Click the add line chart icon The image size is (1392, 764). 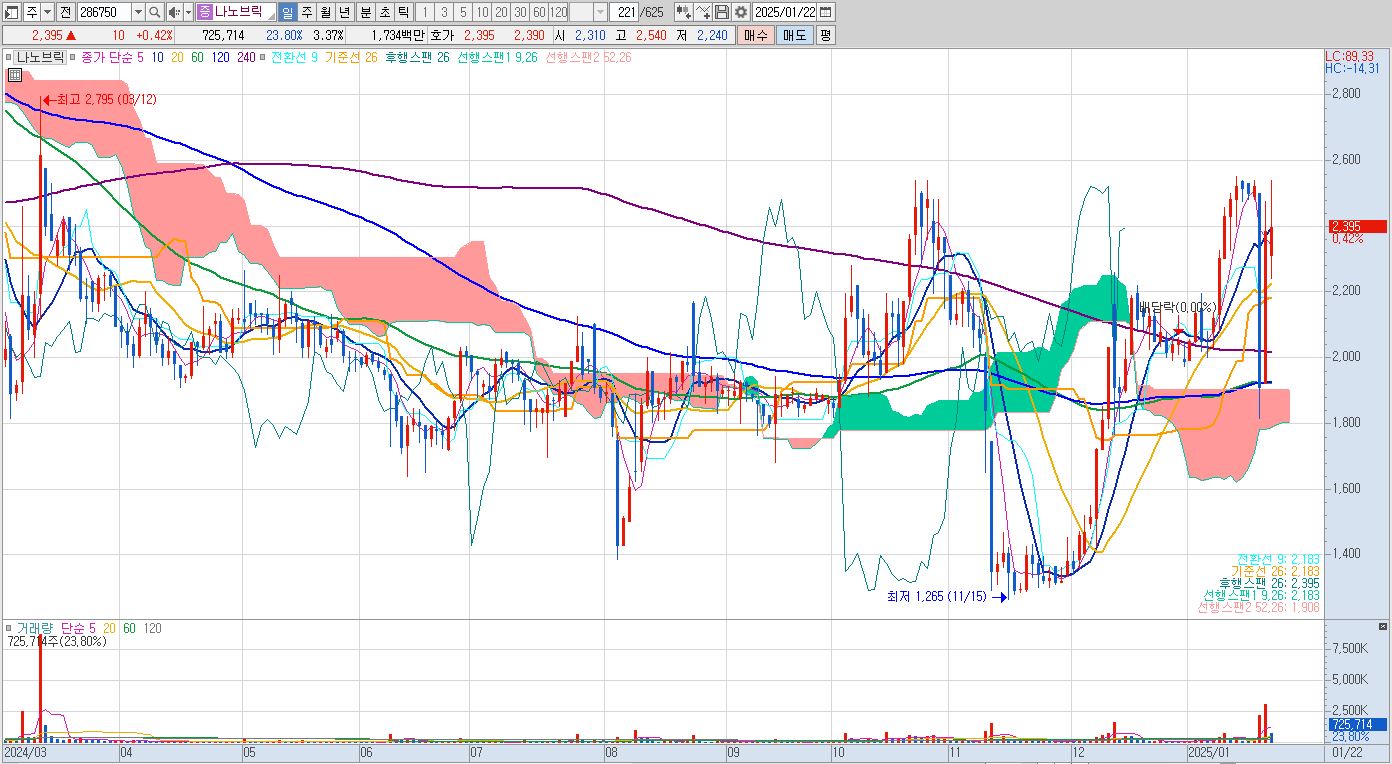(x=702, y=12)
